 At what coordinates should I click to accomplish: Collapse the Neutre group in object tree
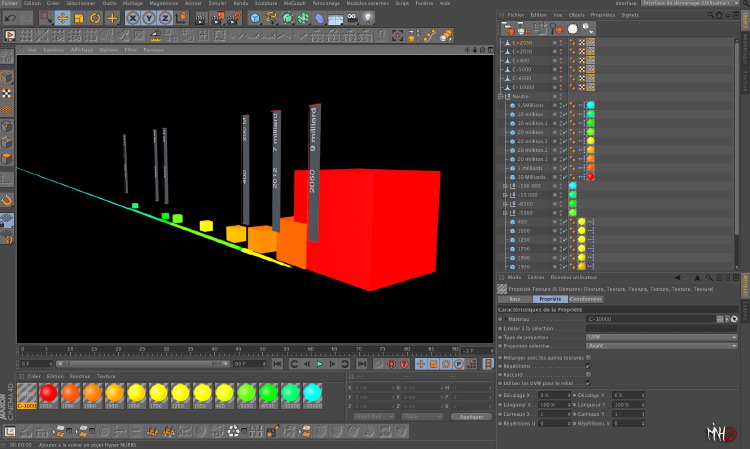501,96
